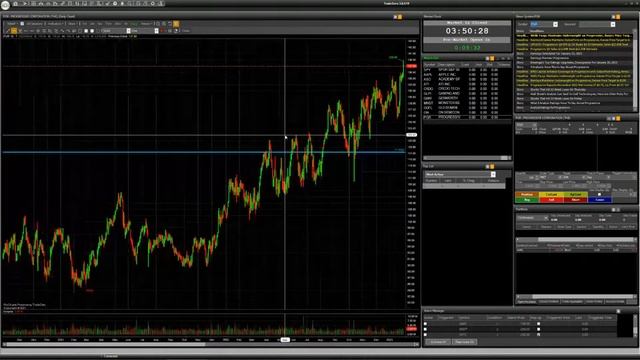The width and height of the screenshot is (640, 360).
Task: Open the line width dropdown in drawing toolbar
Action: 156,31
